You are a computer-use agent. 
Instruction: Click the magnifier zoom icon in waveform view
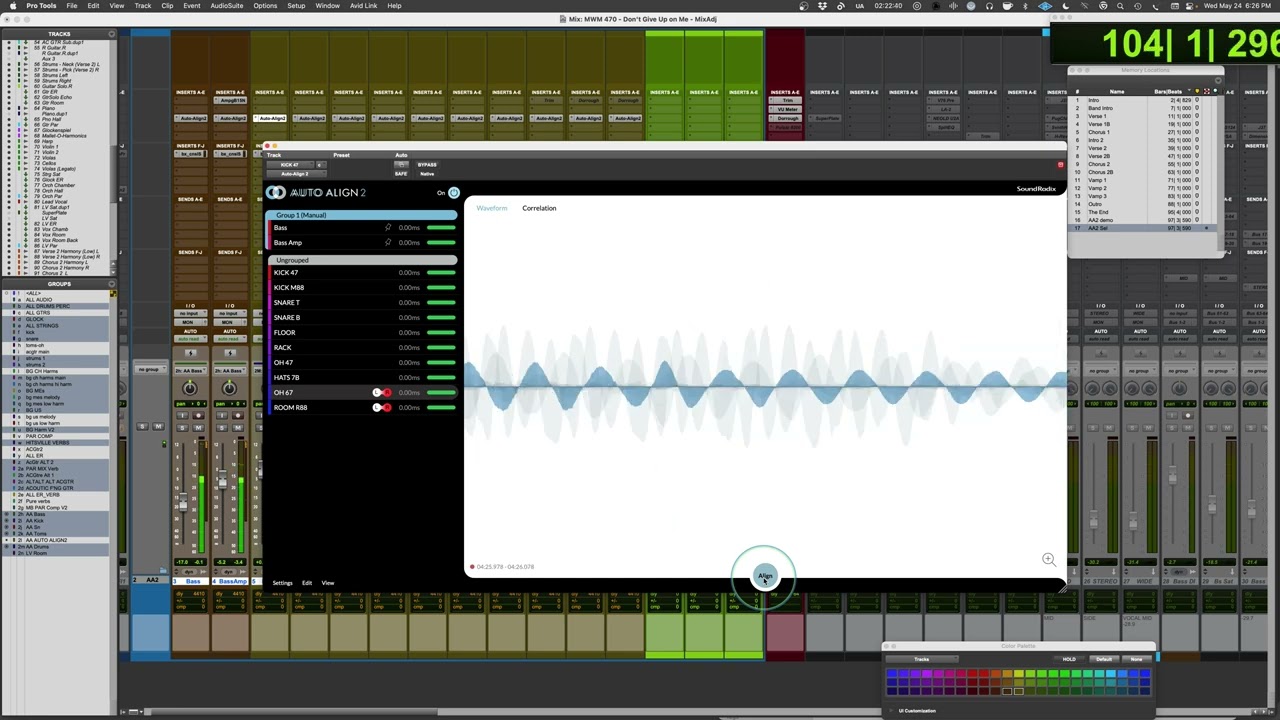[1048, 560]
